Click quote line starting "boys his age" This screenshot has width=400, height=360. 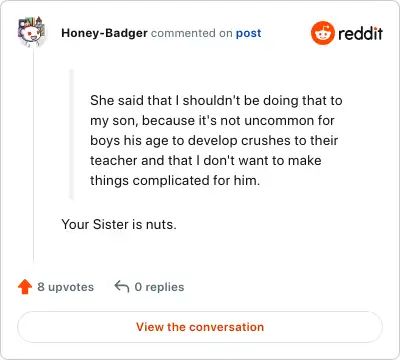tap(214, 141)
